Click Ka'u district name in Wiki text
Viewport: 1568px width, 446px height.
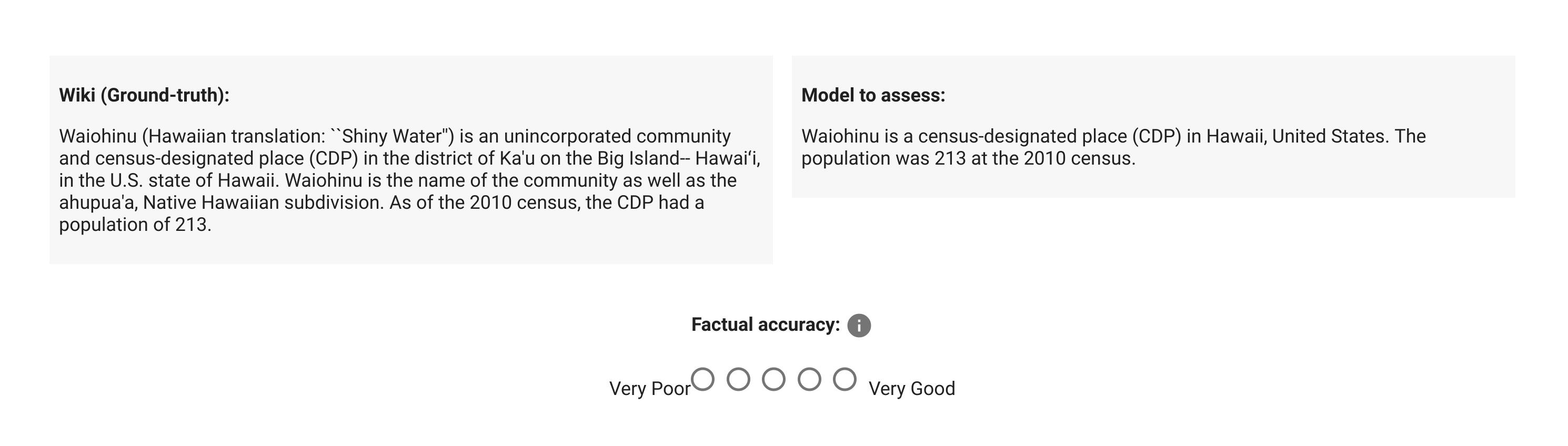pyautogui.click(x=517, y=158)
